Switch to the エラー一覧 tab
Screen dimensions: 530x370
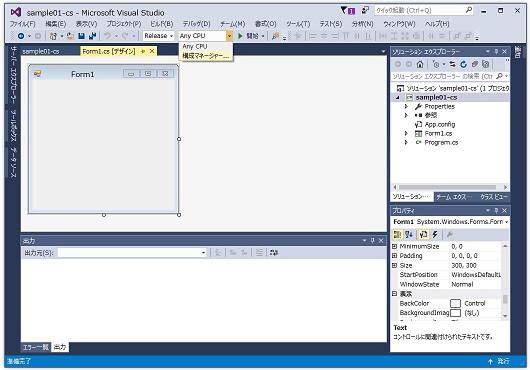click(x=35, y=347)
